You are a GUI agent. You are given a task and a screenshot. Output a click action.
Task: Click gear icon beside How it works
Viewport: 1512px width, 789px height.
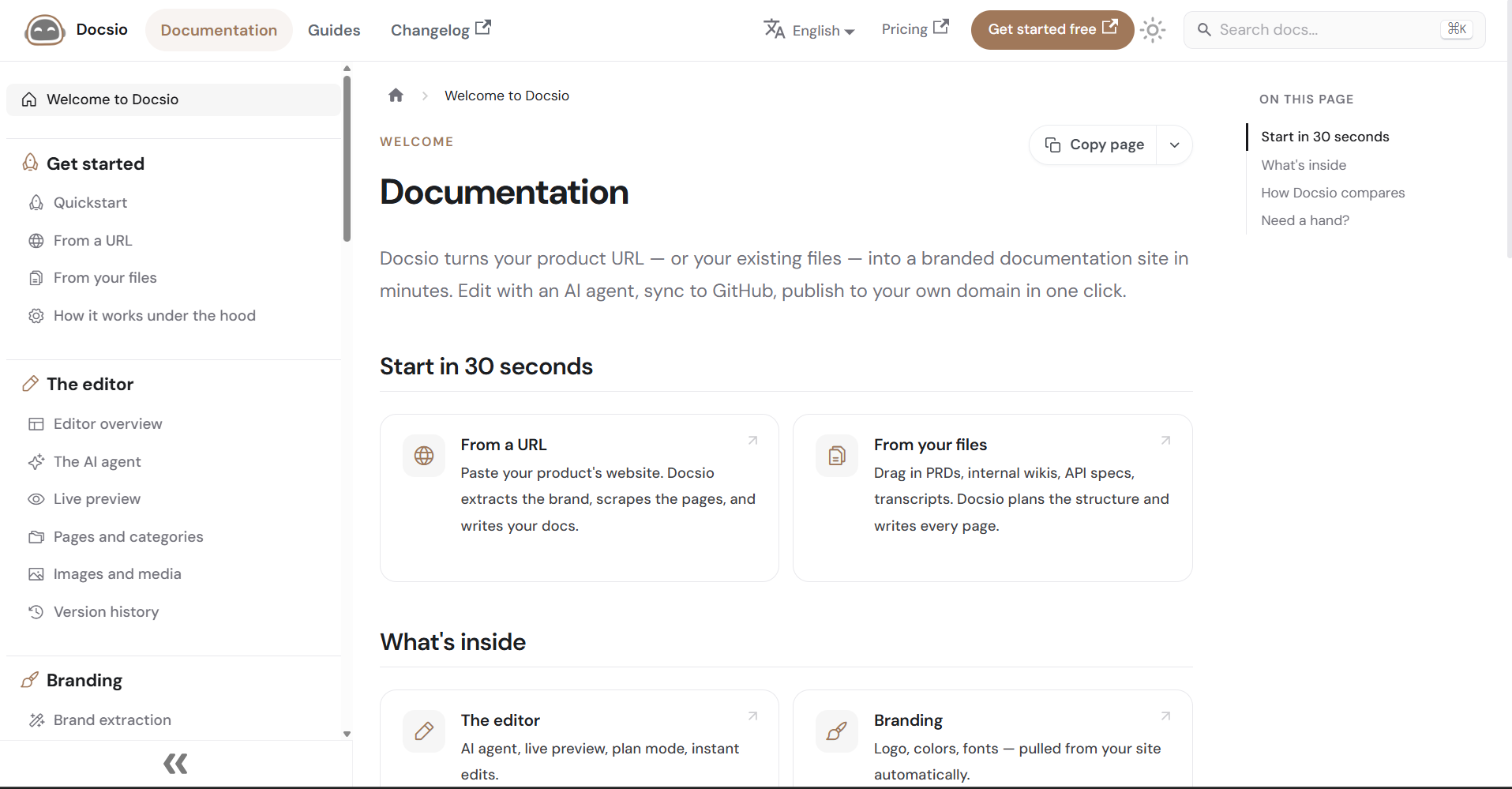[x=36, y=316]
